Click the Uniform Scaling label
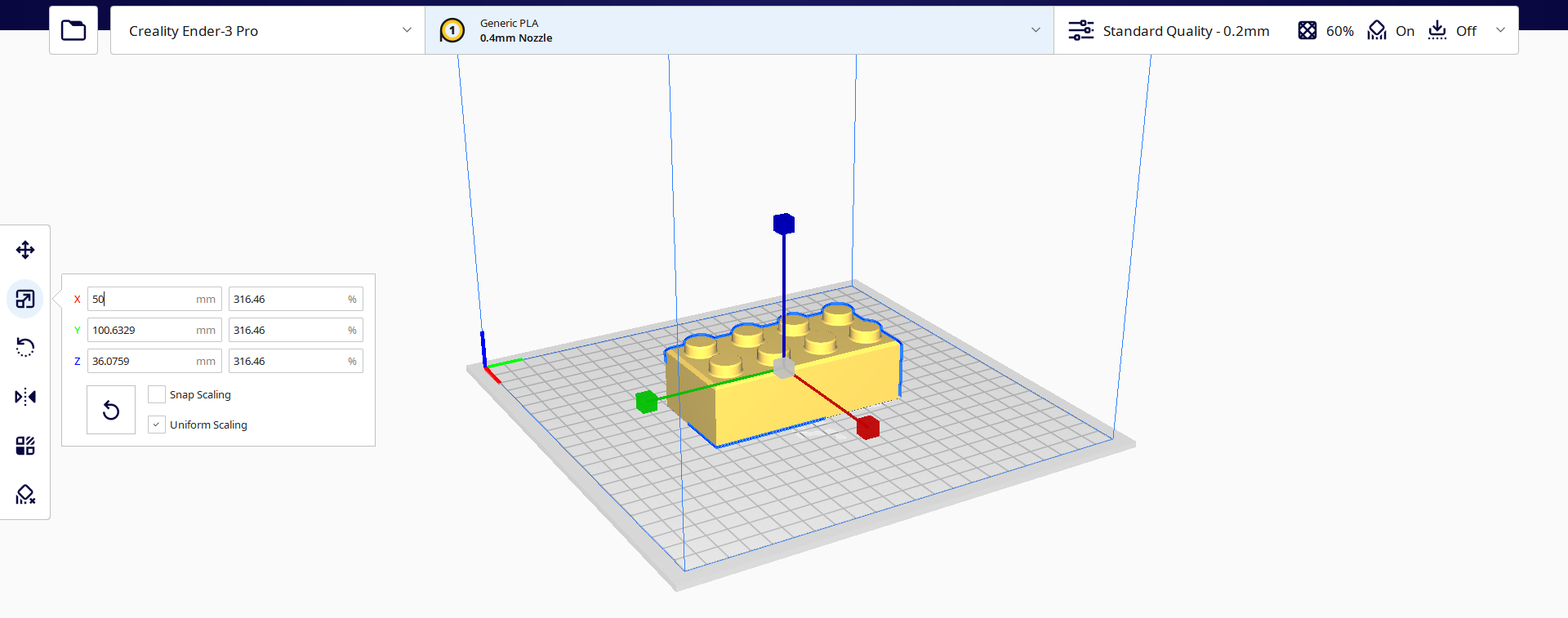1568x618 pixels. 208,425
